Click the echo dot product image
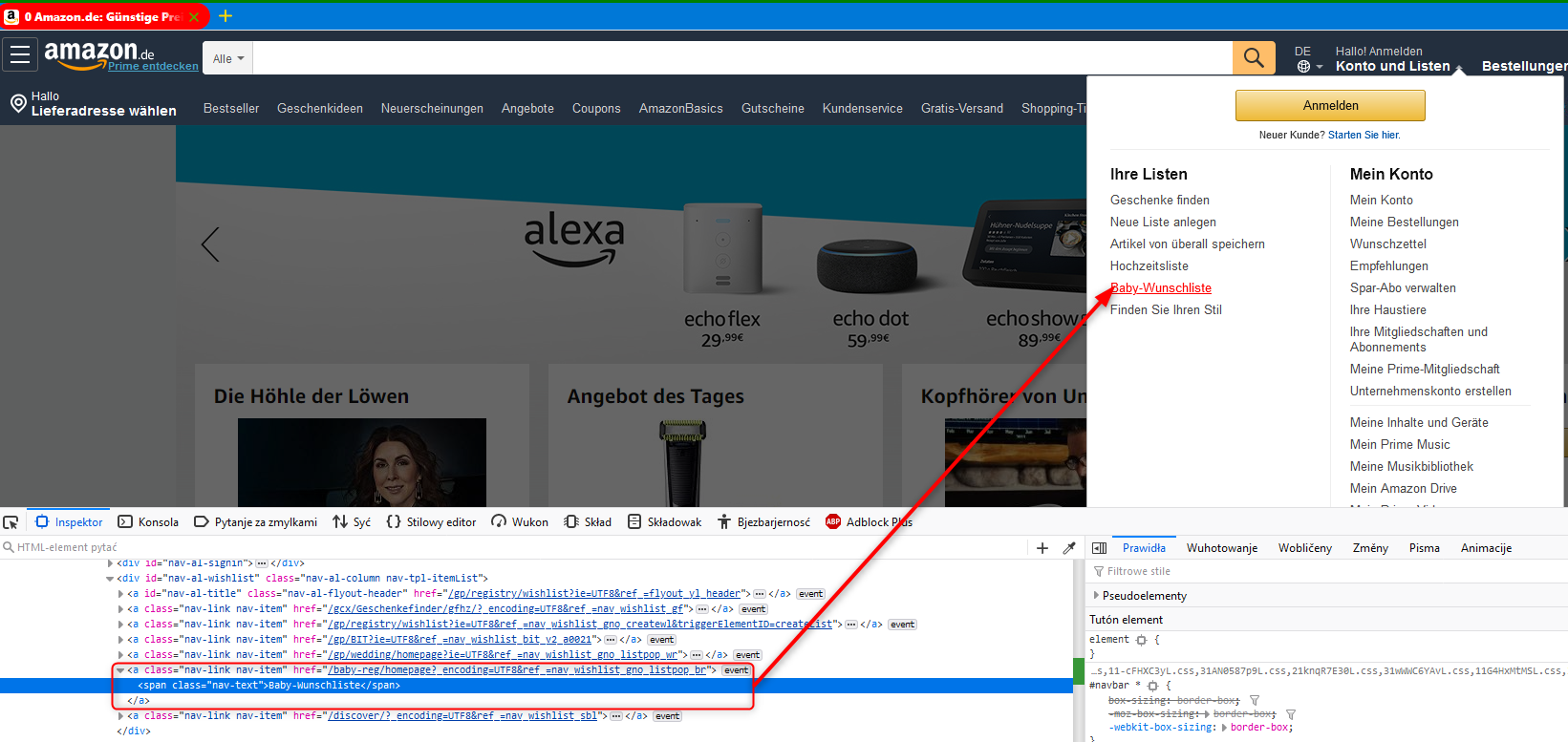The image size is (1568, 742). pyautogui.click(x=867, y=266)
